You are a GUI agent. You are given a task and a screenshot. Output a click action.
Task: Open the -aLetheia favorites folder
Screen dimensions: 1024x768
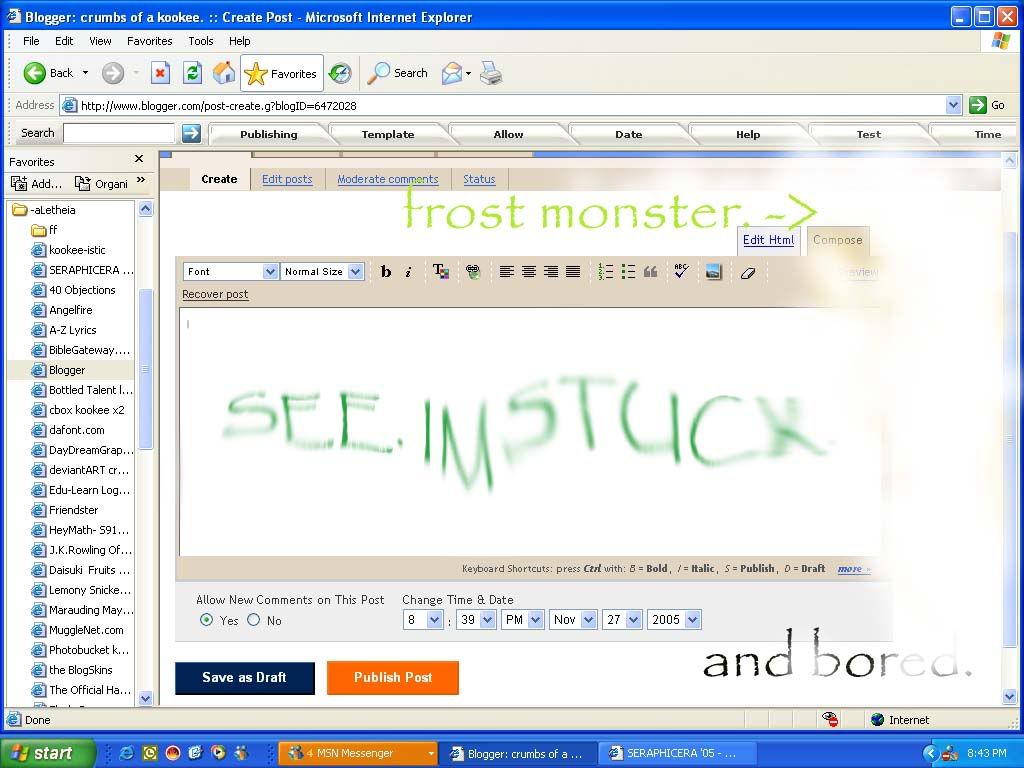click(x=44, y=210)
